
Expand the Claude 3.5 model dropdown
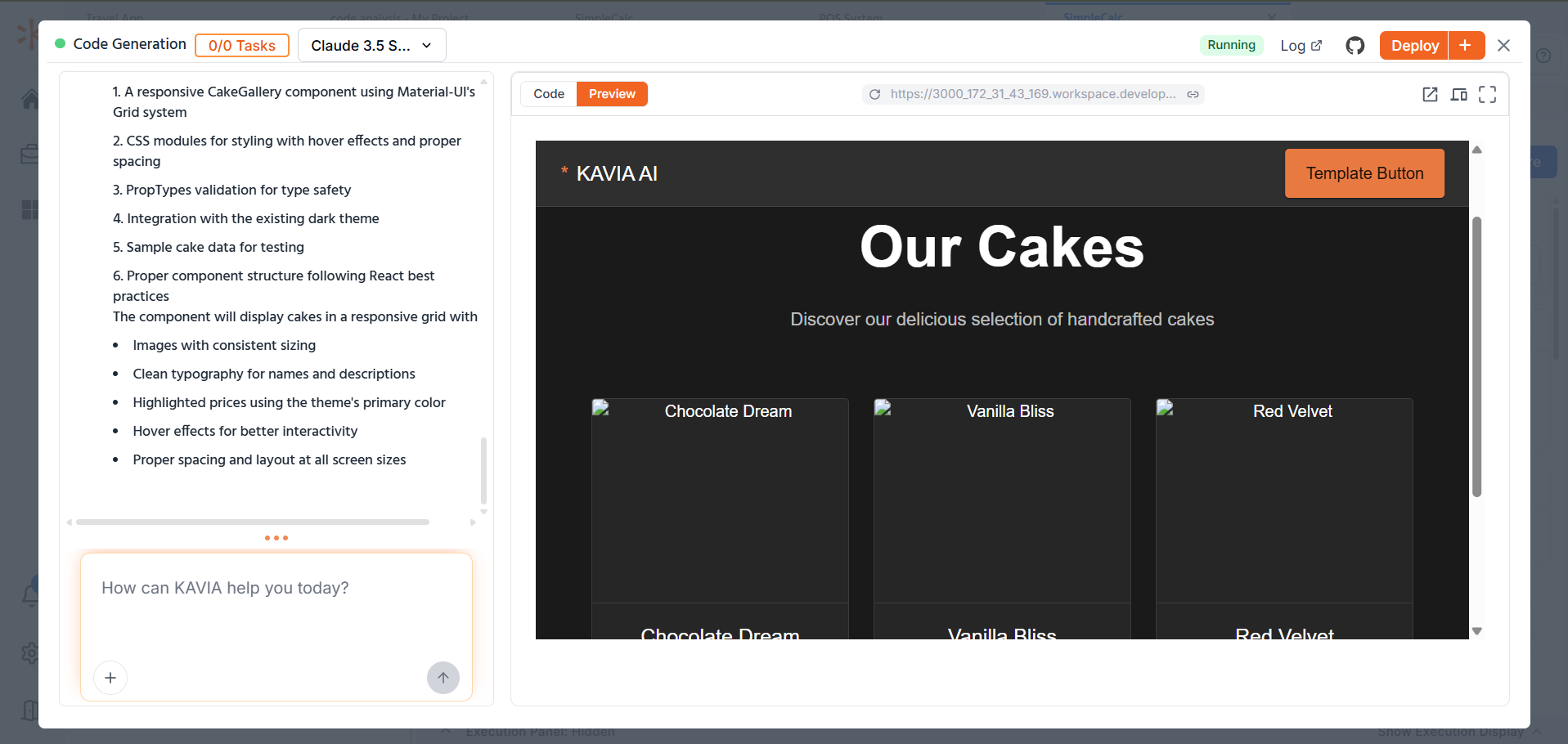click(371, 45)
